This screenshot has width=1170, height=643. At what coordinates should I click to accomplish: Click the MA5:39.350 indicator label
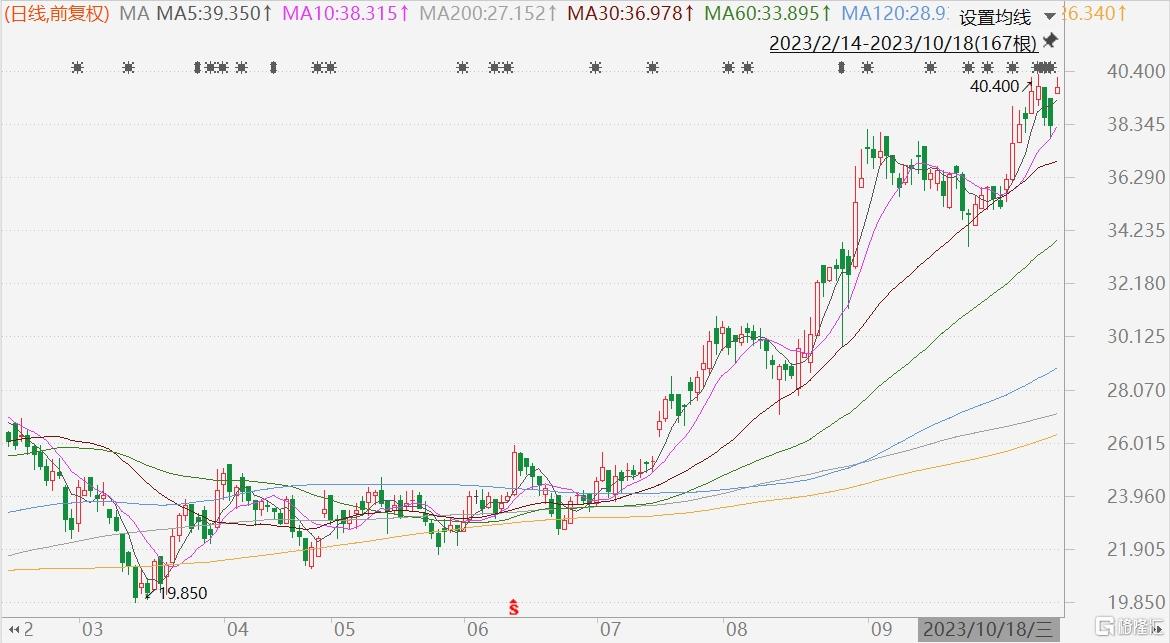(x=214, y=13)
